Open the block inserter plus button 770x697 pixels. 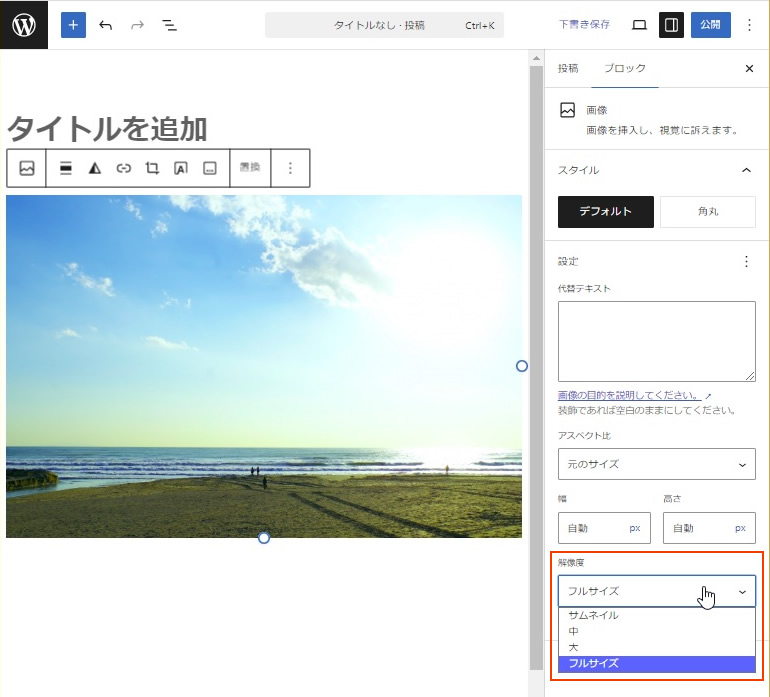[73, 25]
